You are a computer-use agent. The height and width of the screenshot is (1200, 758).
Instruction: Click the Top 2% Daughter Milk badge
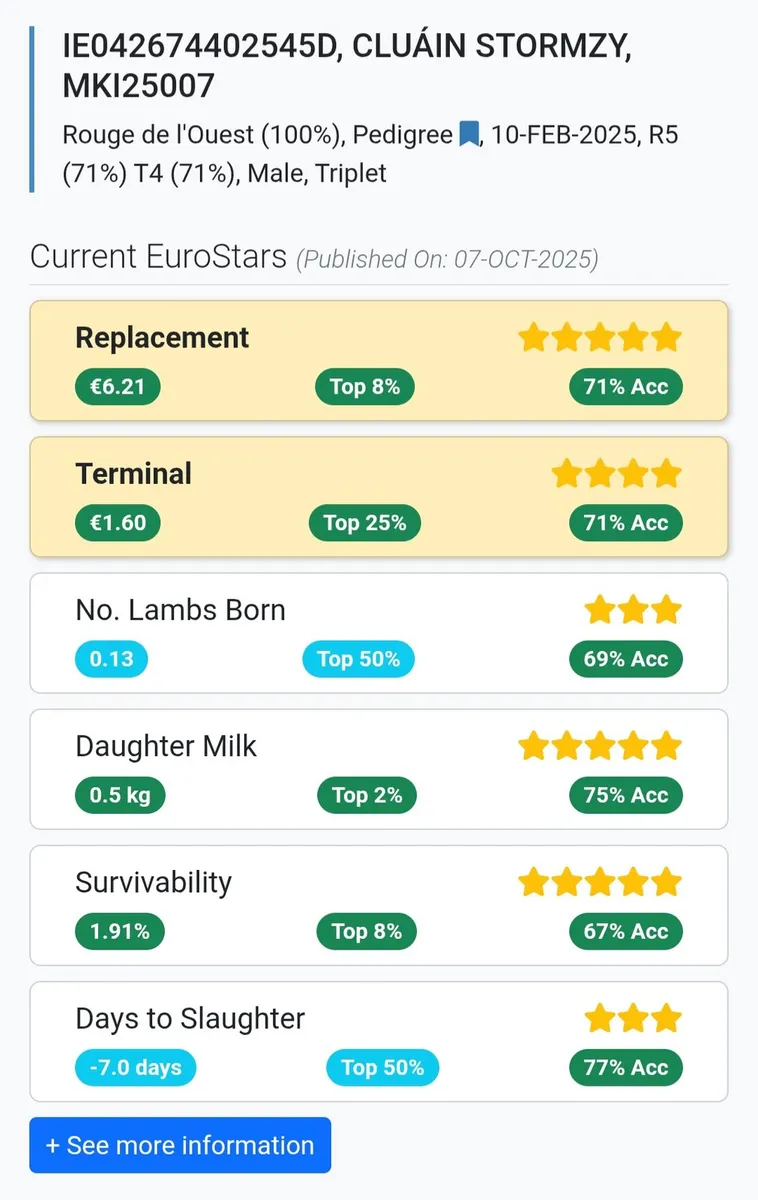click(366, 795)
